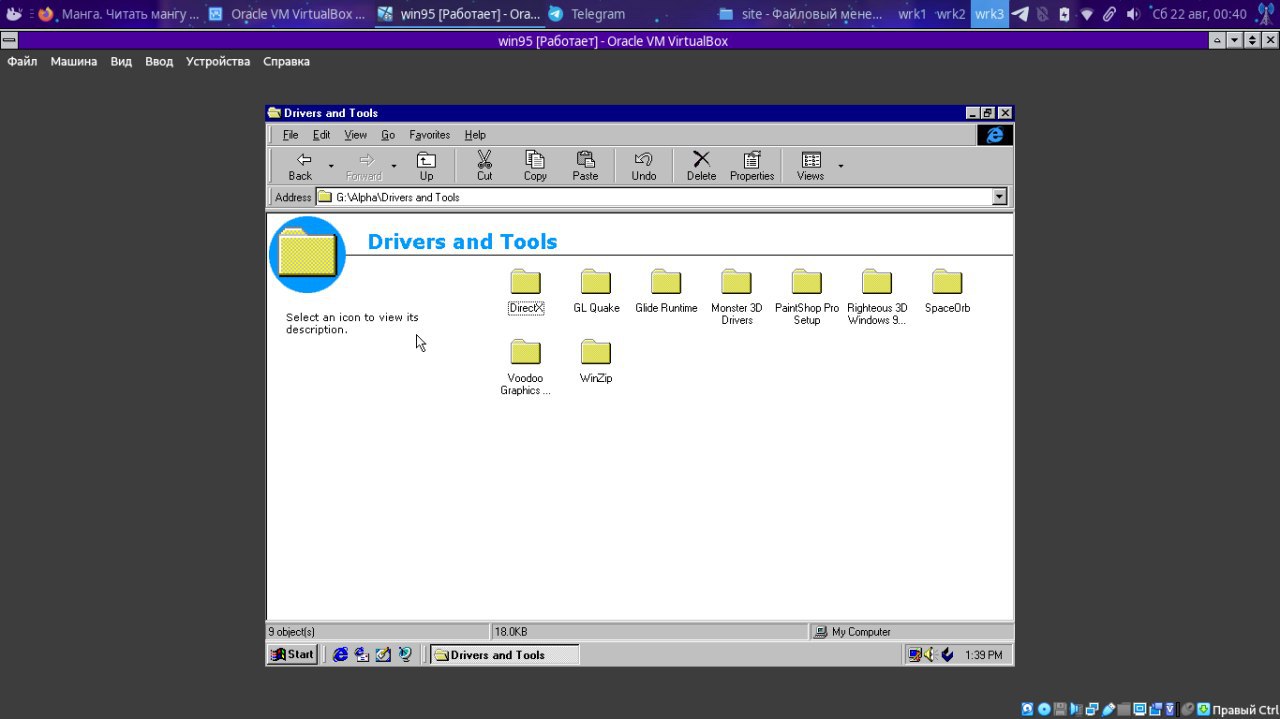Screen dimensions: 1280x719
Task: Open the Address bar dropdown
Action: pos(999,197)
